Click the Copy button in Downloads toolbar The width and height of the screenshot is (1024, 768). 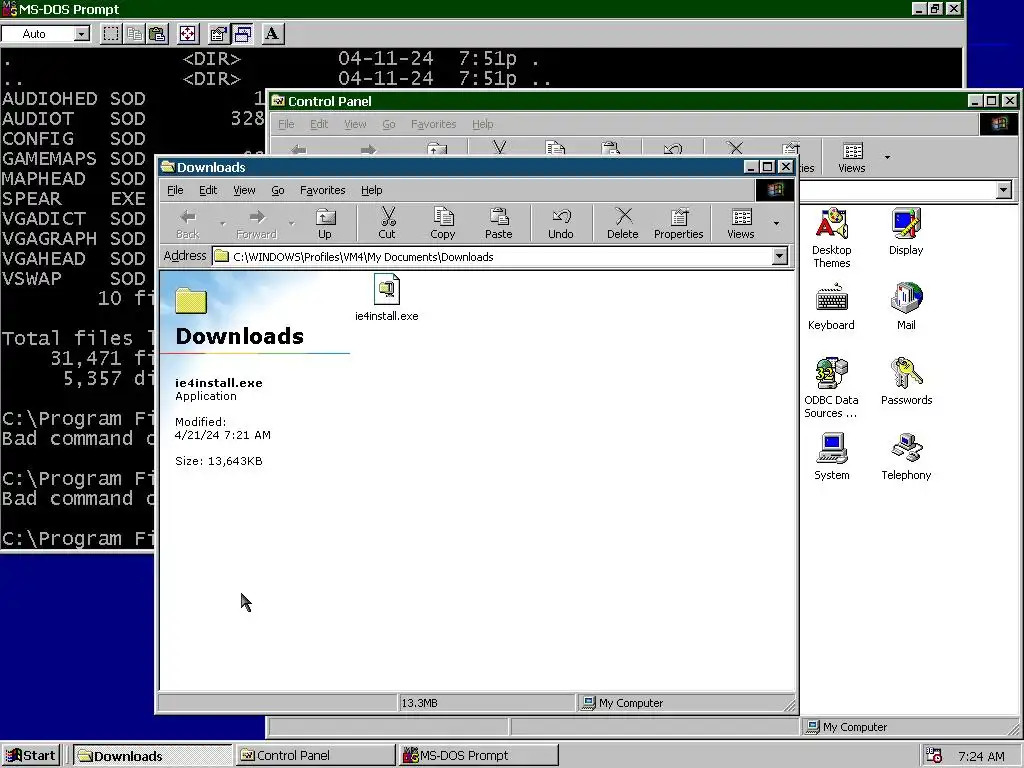(x=442, y=223)
